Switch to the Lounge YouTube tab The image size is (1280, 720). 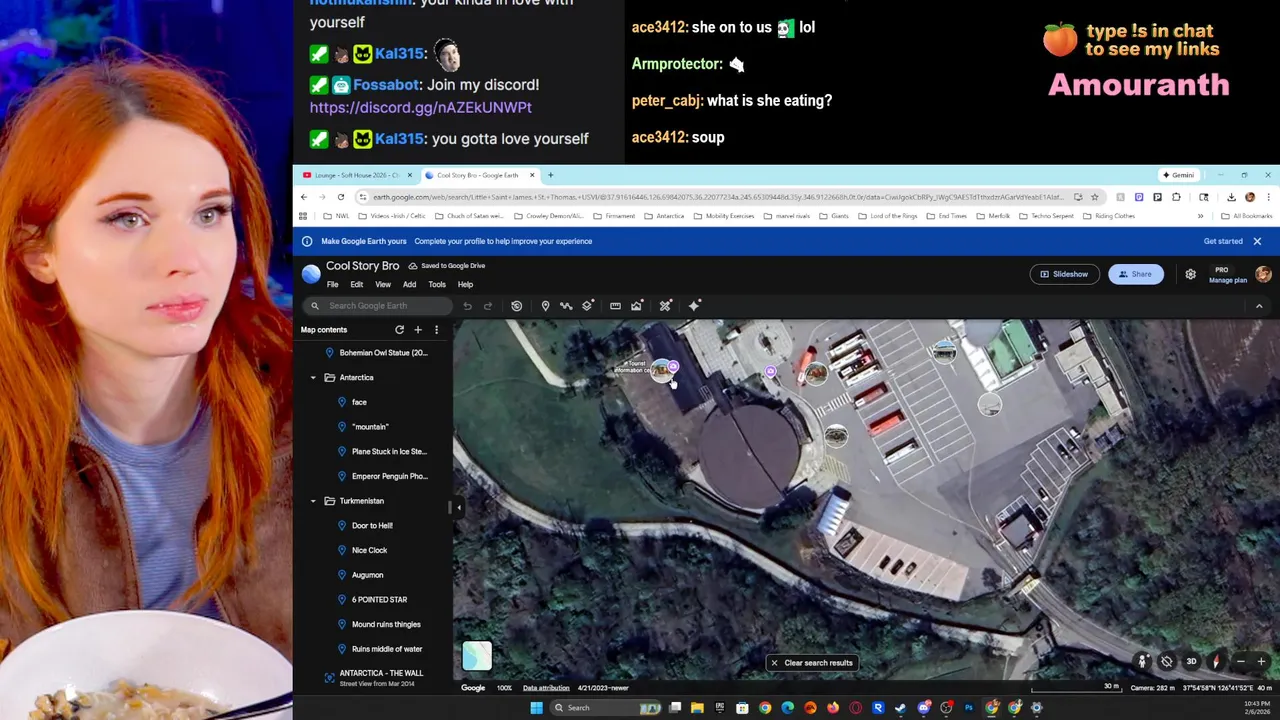[x=356, y=175]
